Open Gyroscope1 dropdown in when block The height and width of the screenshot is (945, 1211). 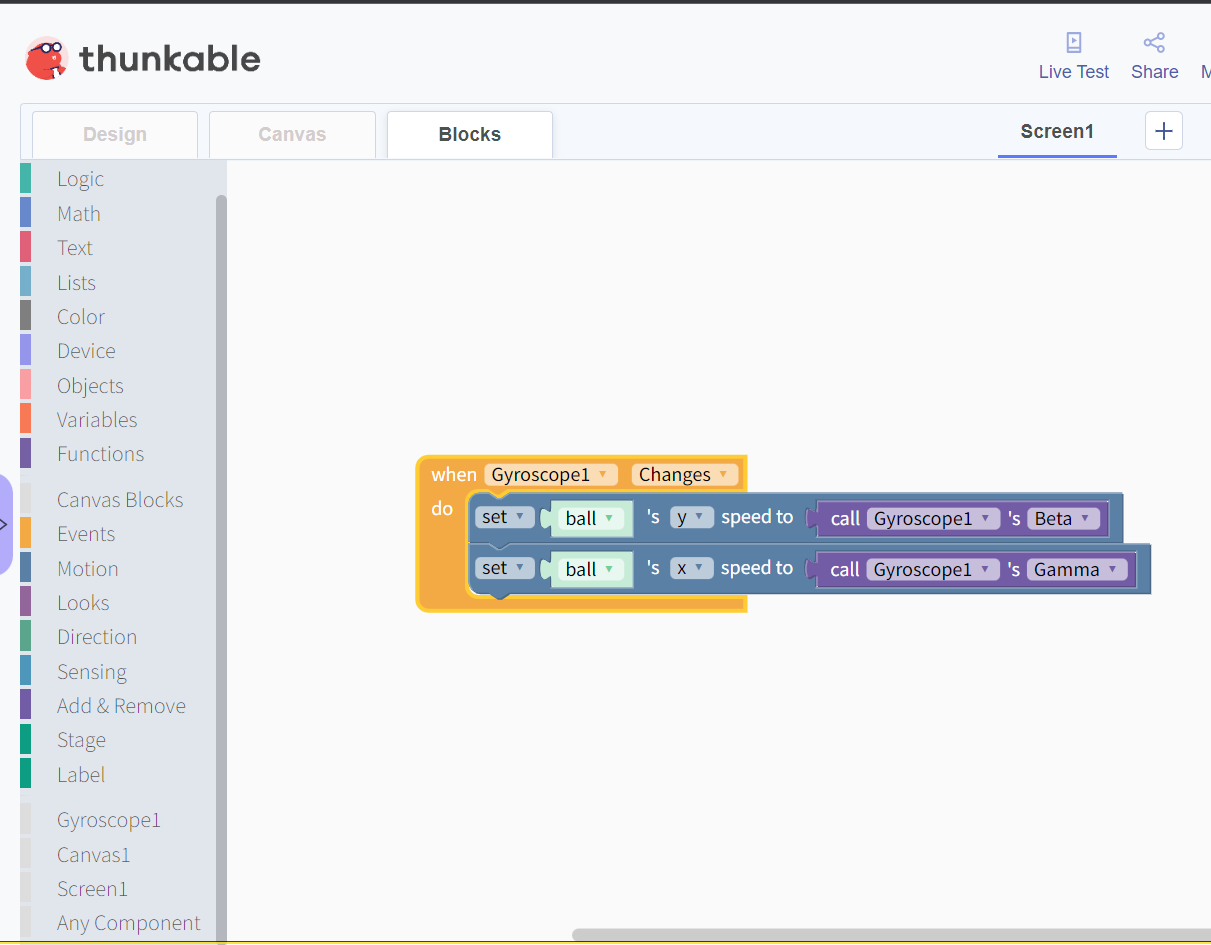[x=551, y=475]
